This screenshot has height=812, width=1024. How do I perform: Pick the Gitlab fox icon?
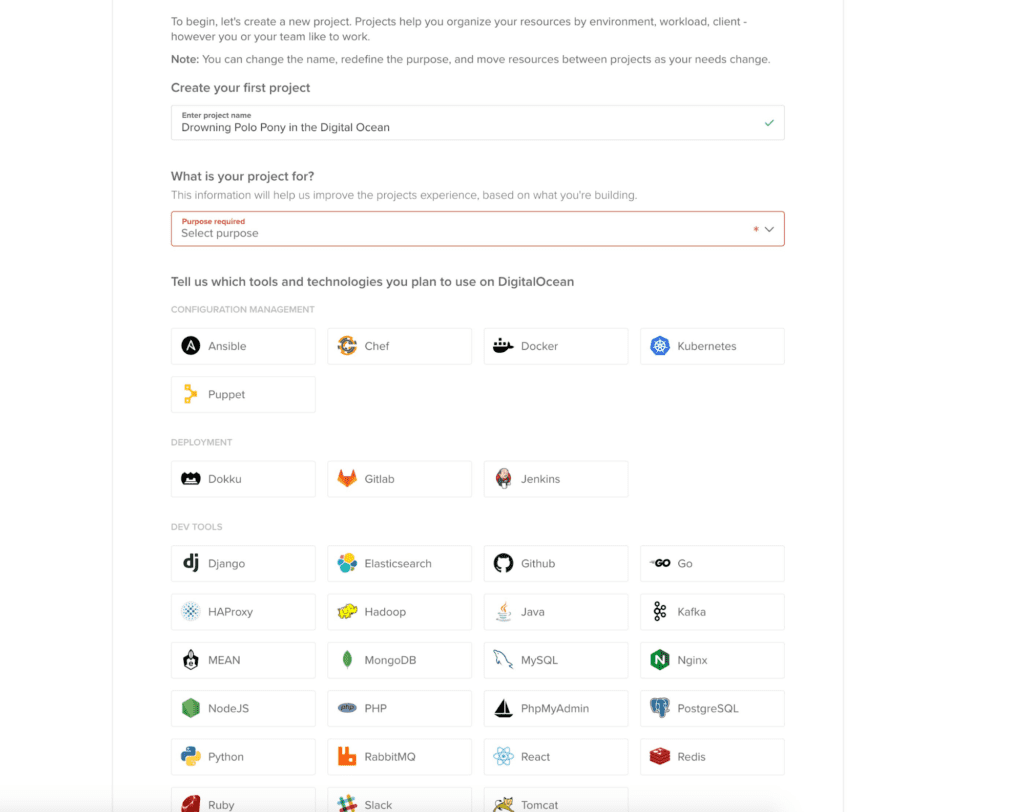347,478
